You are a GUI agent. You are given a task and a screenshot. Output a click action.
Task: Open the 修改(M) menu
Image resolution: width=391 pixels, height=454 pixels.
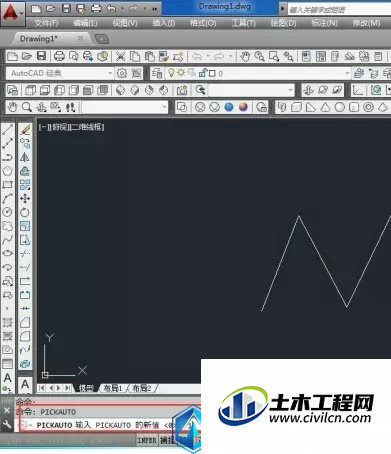(x=366, y=23)
